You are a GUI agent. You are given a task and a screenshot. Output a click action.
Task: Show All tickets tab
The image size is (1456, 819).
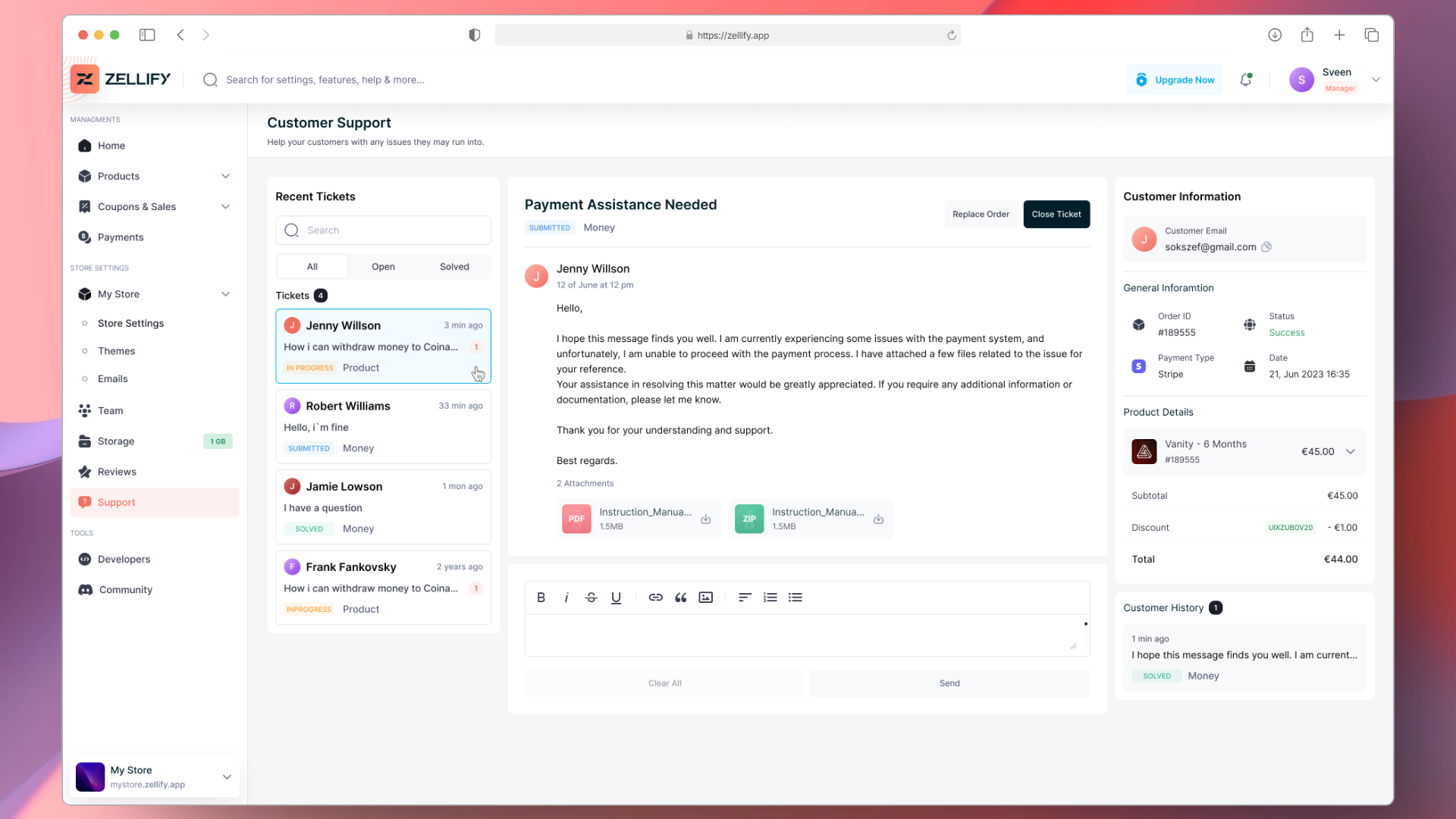click(x=312, y=267)
